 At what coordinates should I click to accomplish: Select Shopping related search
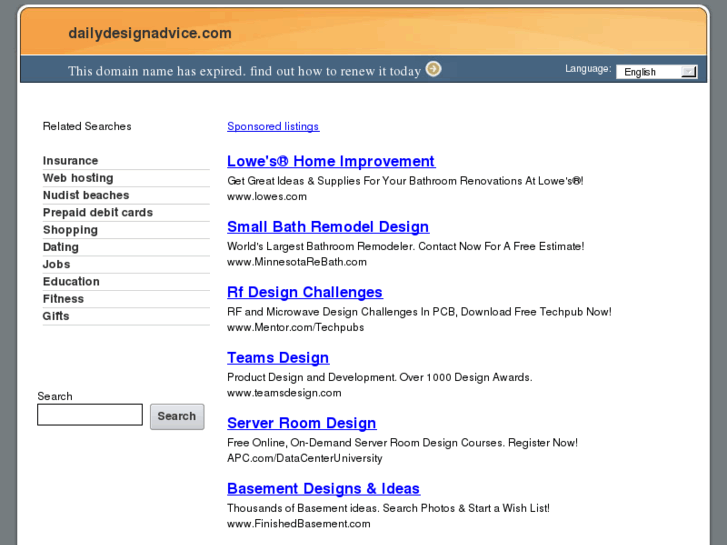[70, 230]
